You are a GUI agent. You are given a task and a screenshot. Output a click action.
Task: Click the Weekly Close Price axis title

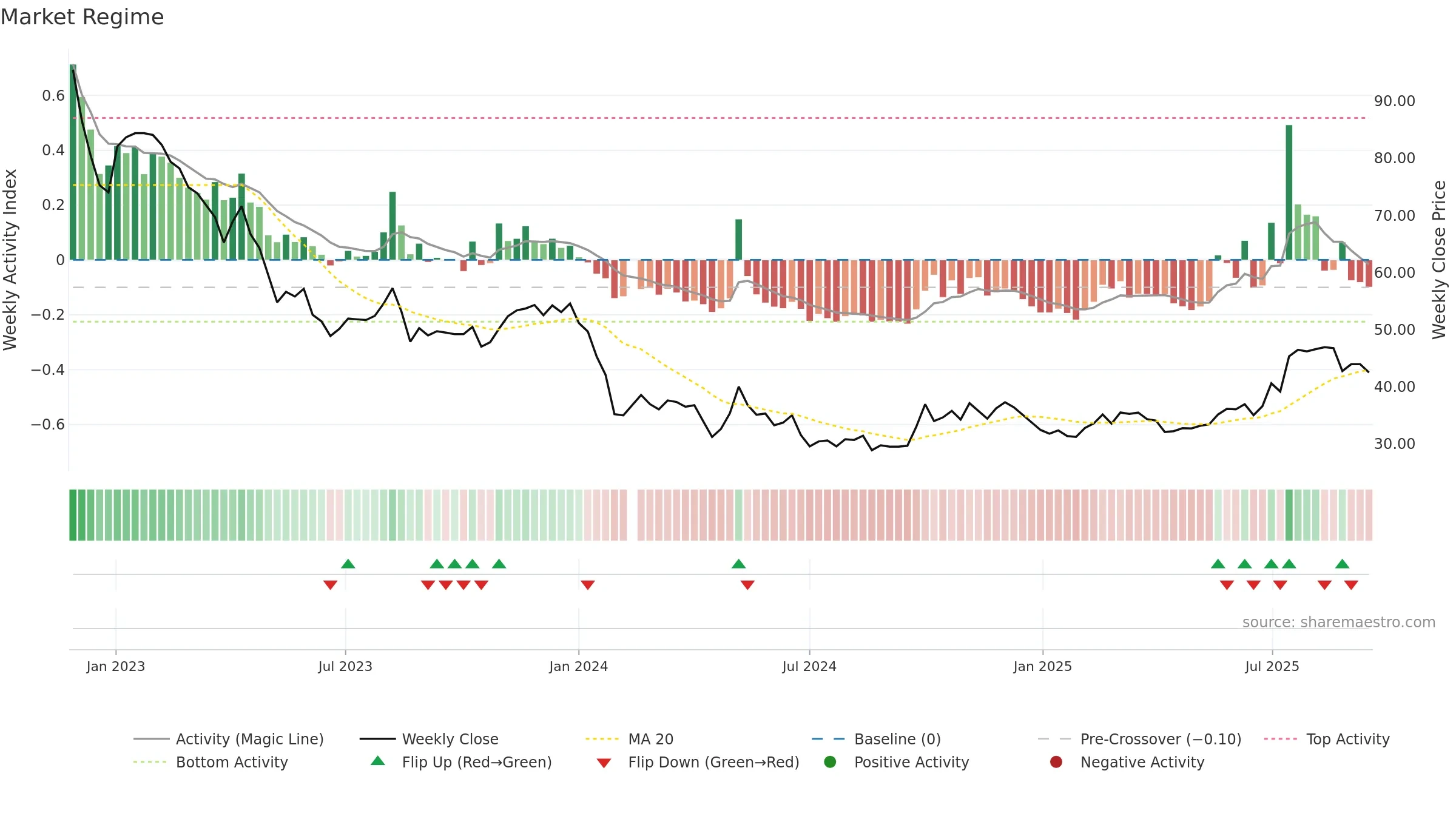1439,260
